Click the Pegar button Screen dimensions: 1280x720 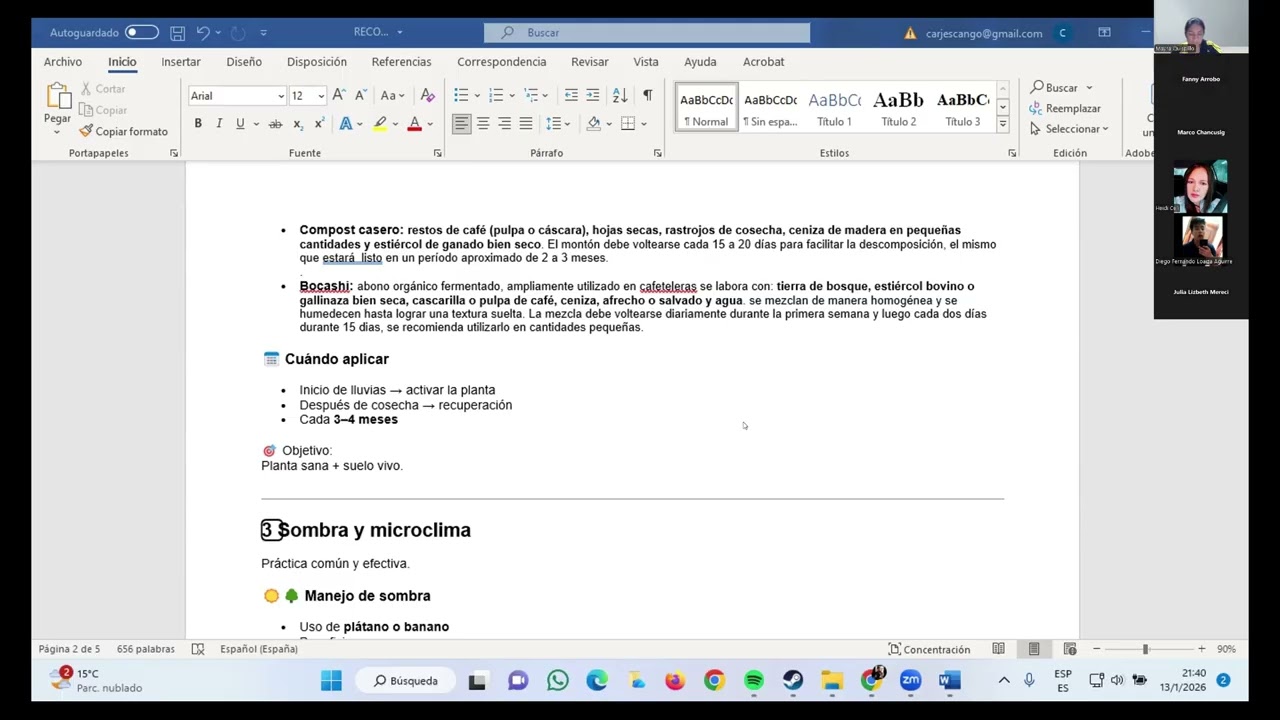(x=57, y=109)
